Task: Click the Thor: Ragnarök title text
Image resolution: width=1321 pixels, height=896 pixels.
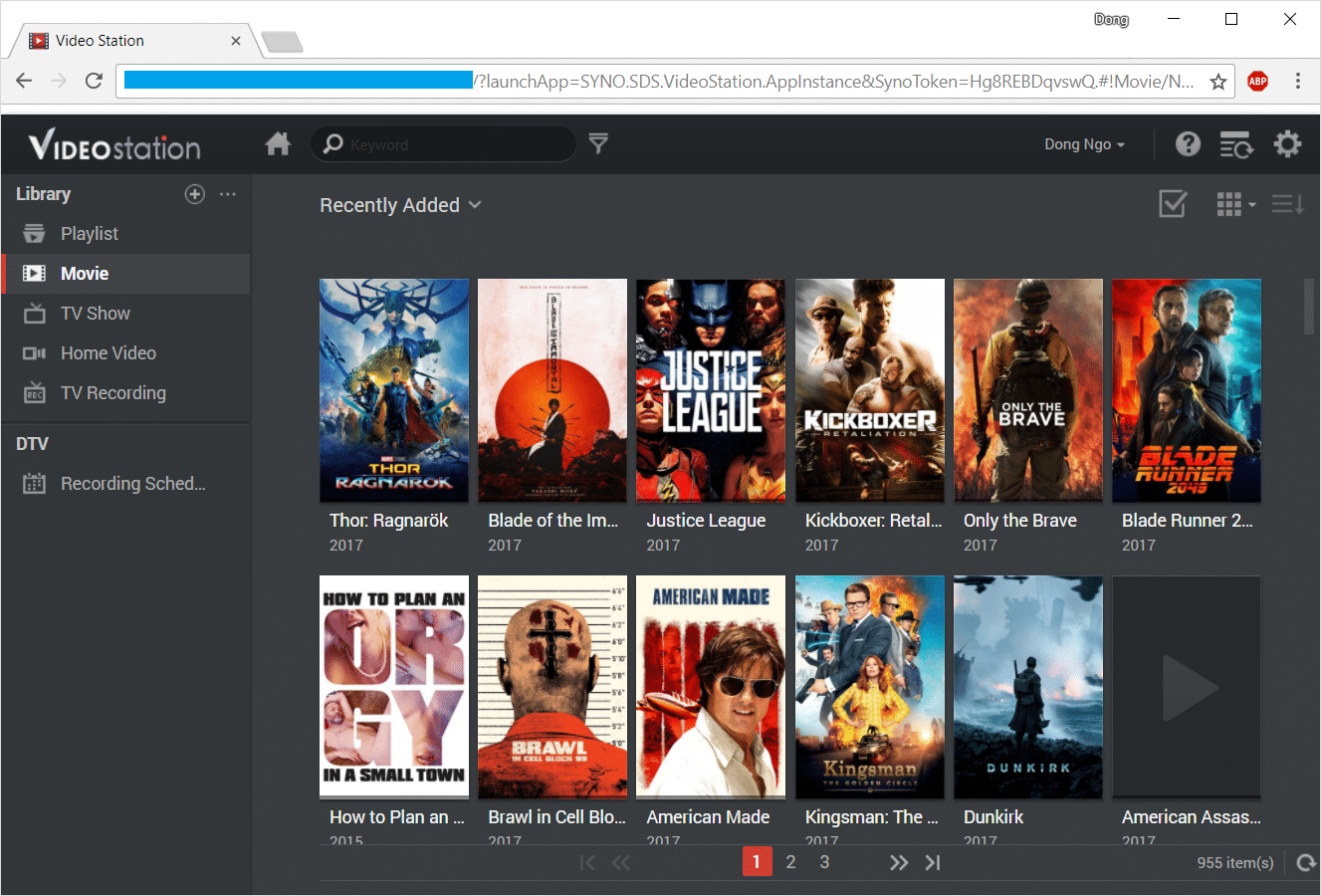Action: tap(389, 521)
